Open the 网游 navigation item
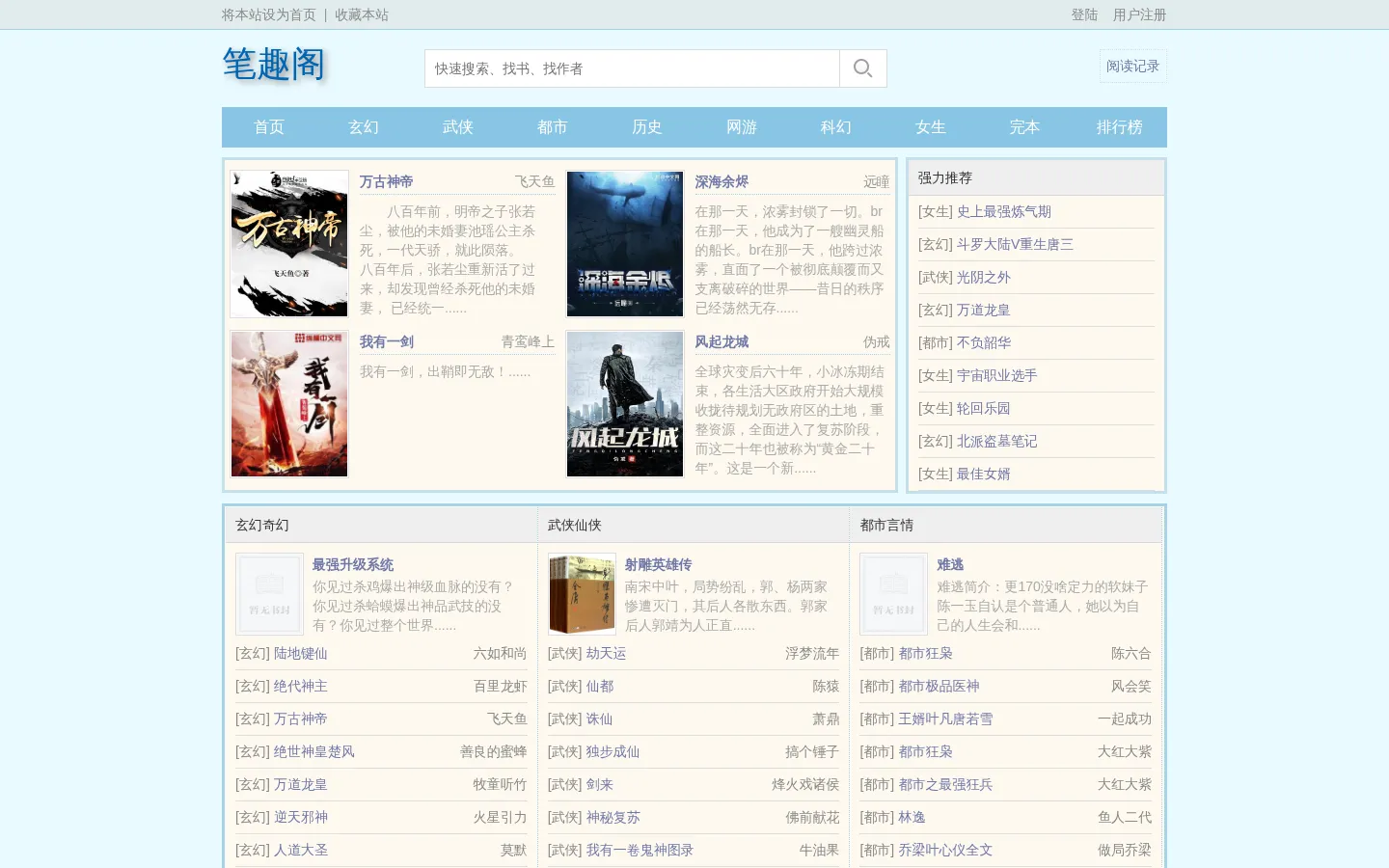This screenshot has width=1389, height=868. pyautogui.click(x=742, y=127)
